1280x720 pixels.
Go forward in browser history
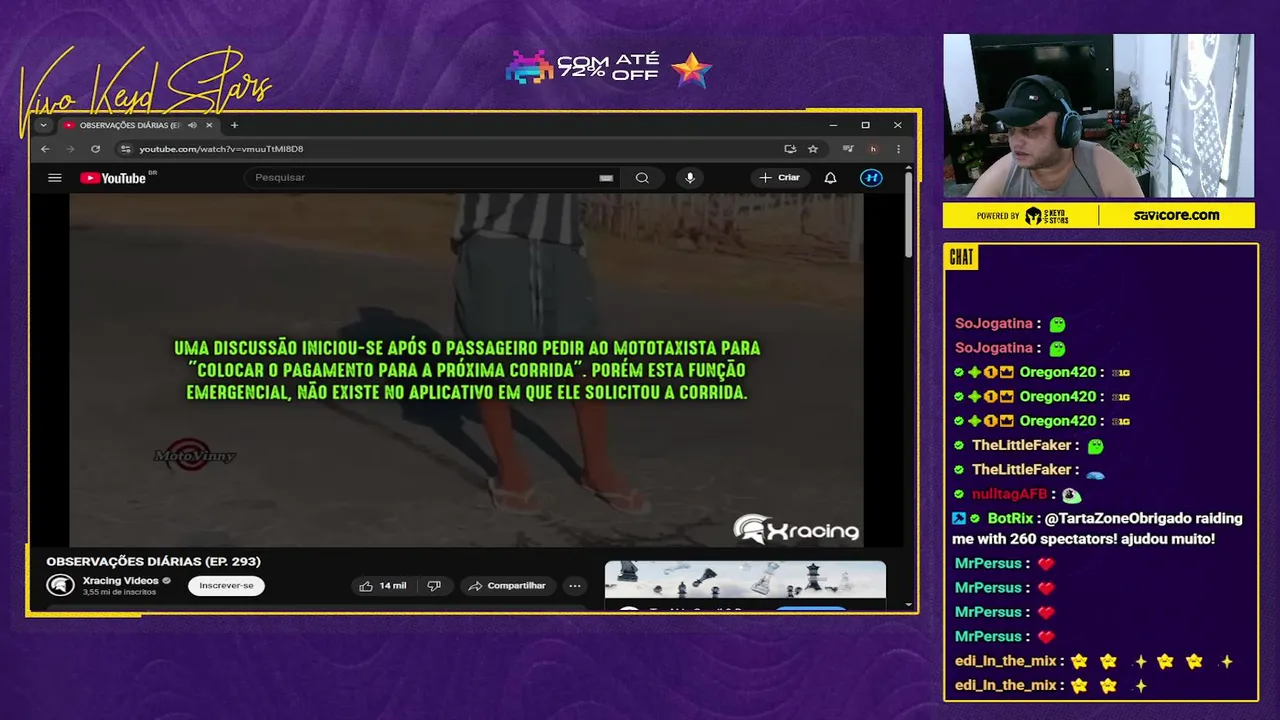point(70,149)
